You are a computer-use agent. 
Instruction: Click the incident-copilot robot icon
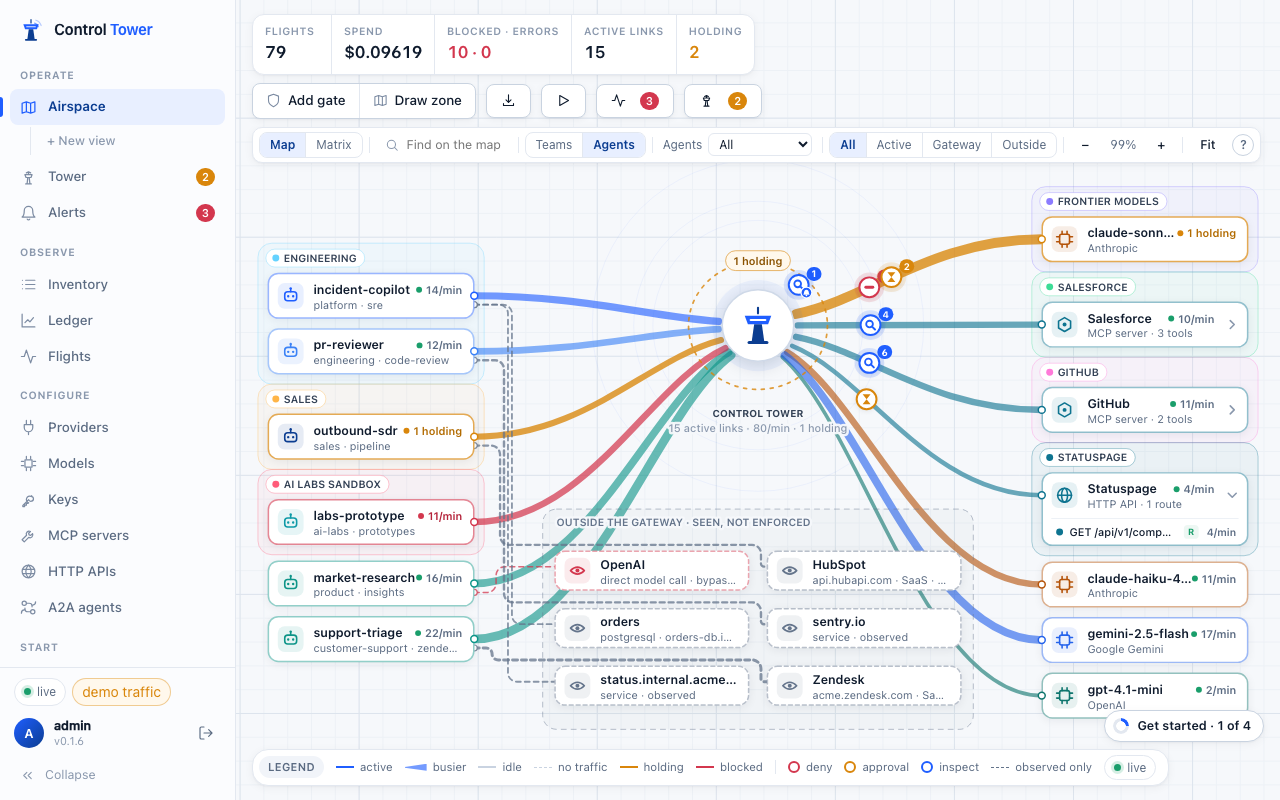pos(291,296)
